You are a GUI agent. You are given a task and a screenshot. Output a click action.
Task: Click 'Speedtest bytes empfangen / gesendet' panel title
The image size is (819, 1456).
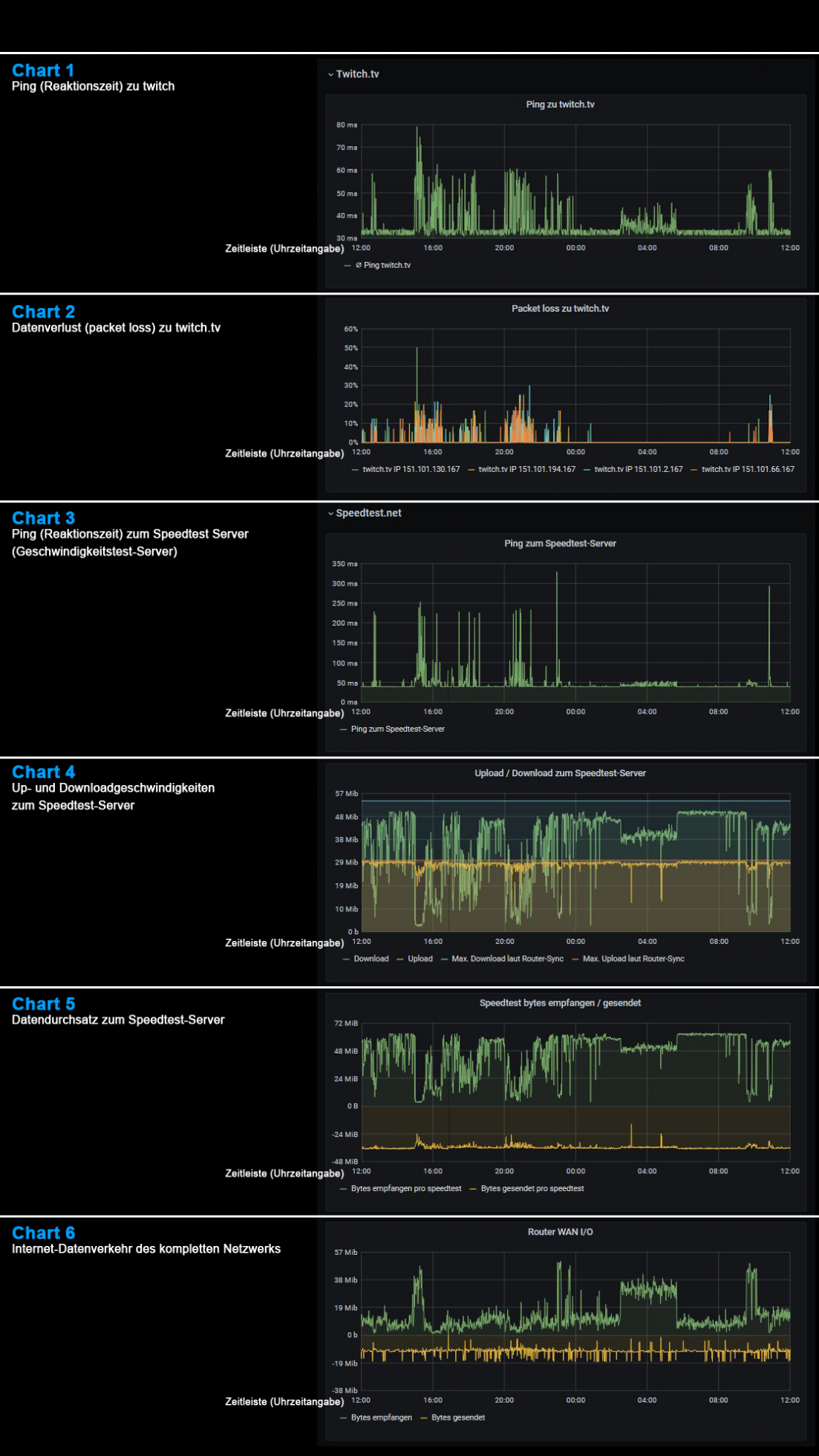click(560, 1003)
